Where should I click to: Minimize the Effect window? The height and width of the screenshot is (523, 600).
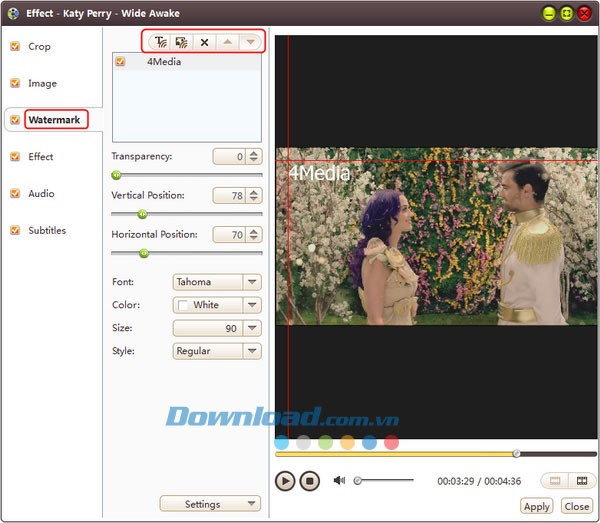549,14
